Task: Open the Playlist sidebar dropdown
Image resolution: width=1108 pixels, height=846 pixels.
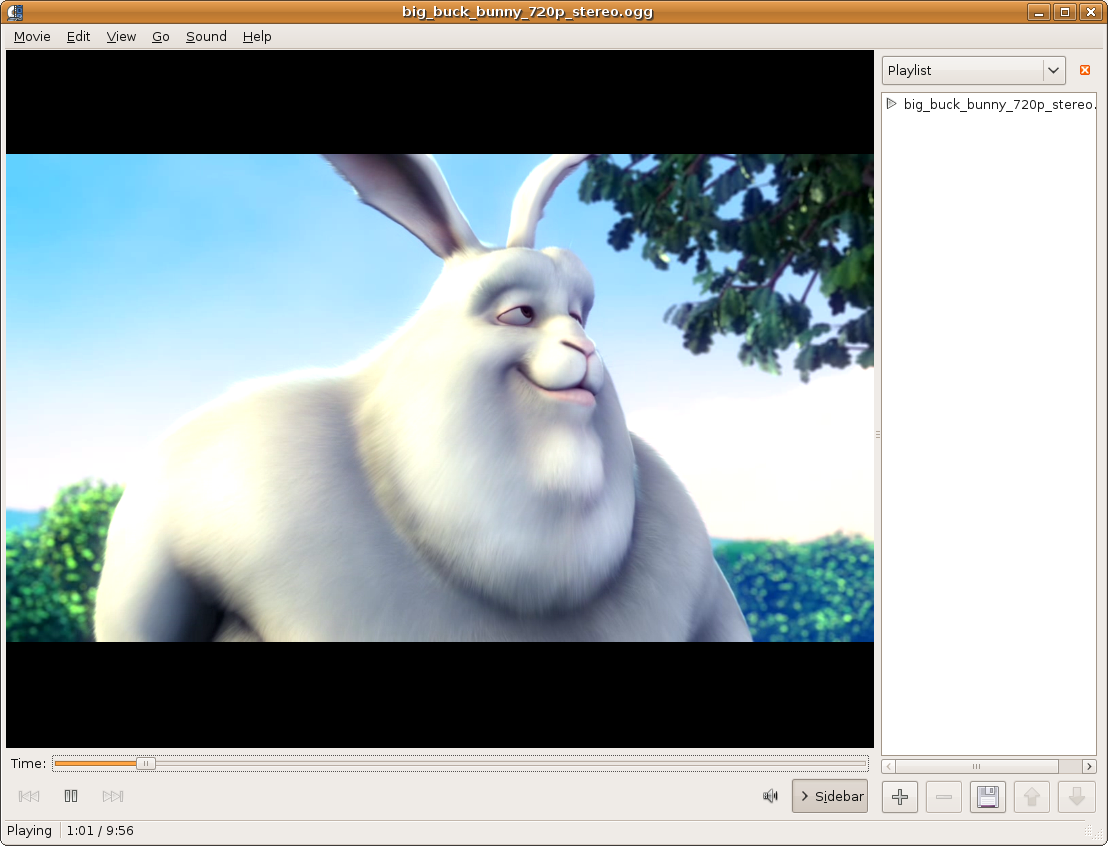Action: 973,71
